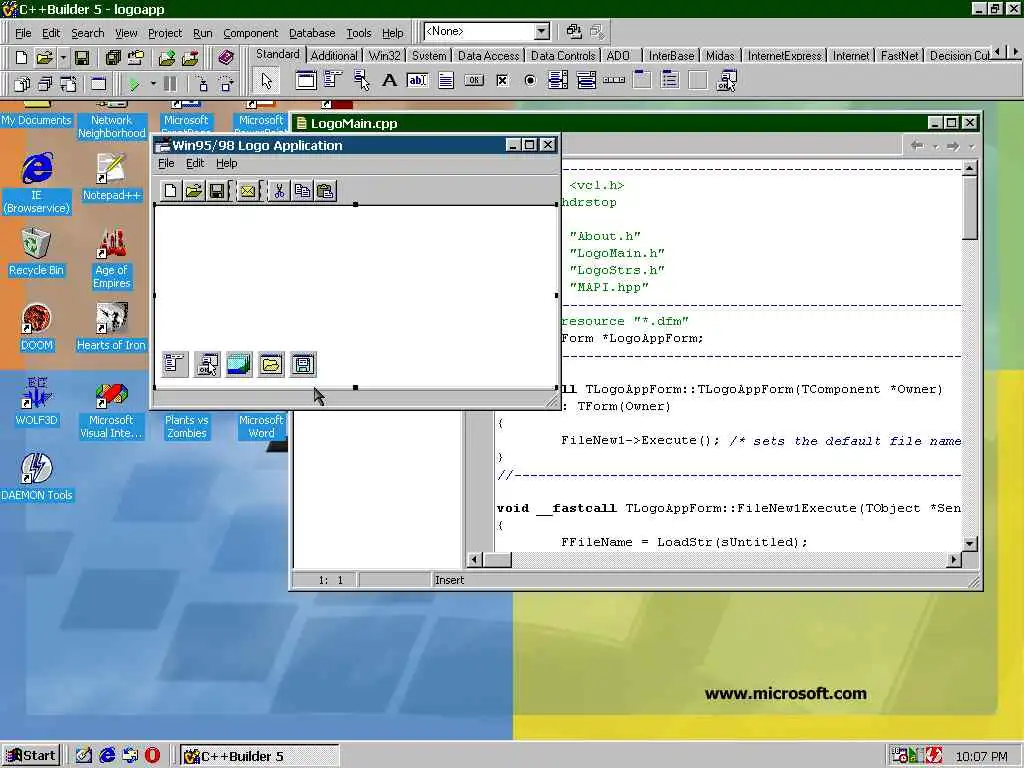The width and height of the screenshot is (1024, 768).
Task: Select the Button 'OK' component in palette
Action: point(474,80)
